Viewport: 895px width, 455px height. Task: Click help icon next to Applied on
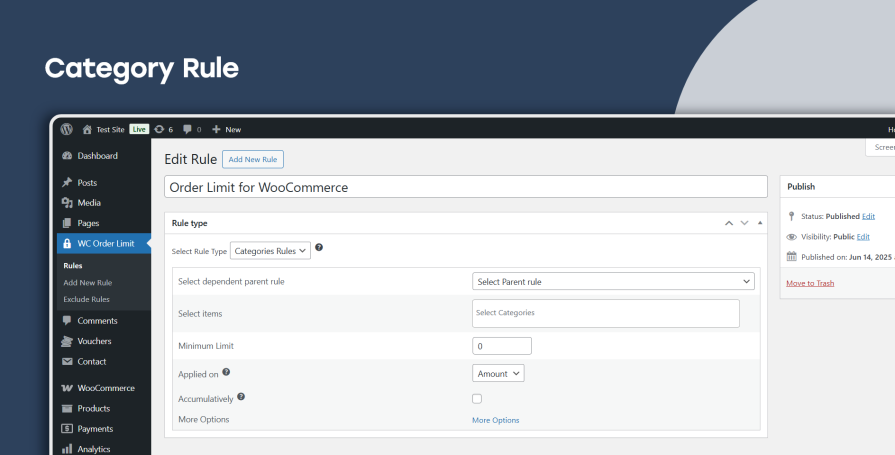coord(226,372)
